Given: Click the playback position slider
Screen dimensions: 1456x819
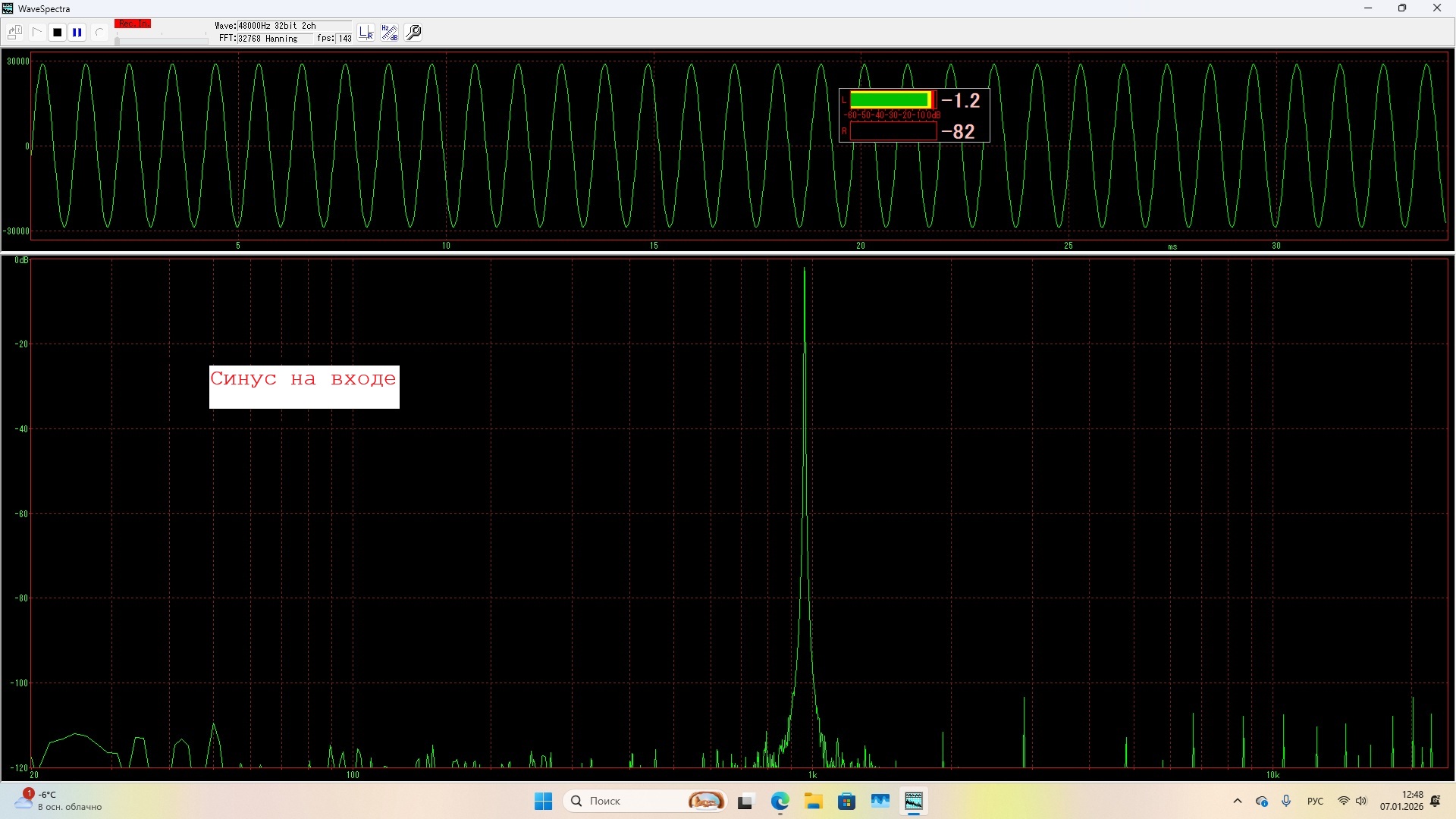Looking at the screenshot, I should point(161,41).
